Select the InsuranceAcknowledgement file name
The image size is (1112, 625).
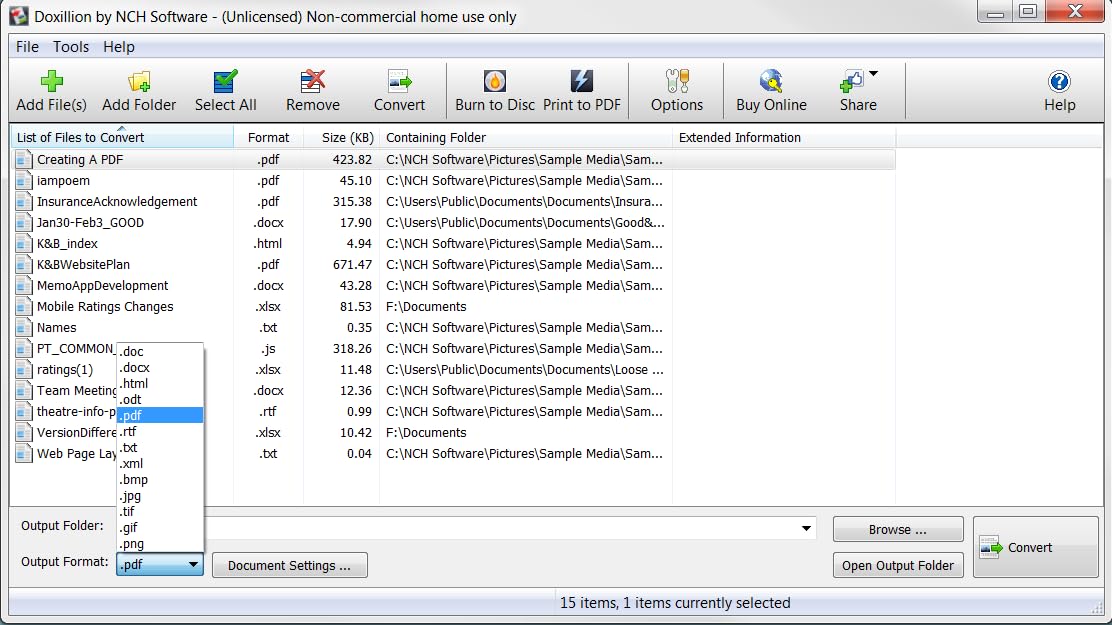pyautogui.click(x=117, y=201)
